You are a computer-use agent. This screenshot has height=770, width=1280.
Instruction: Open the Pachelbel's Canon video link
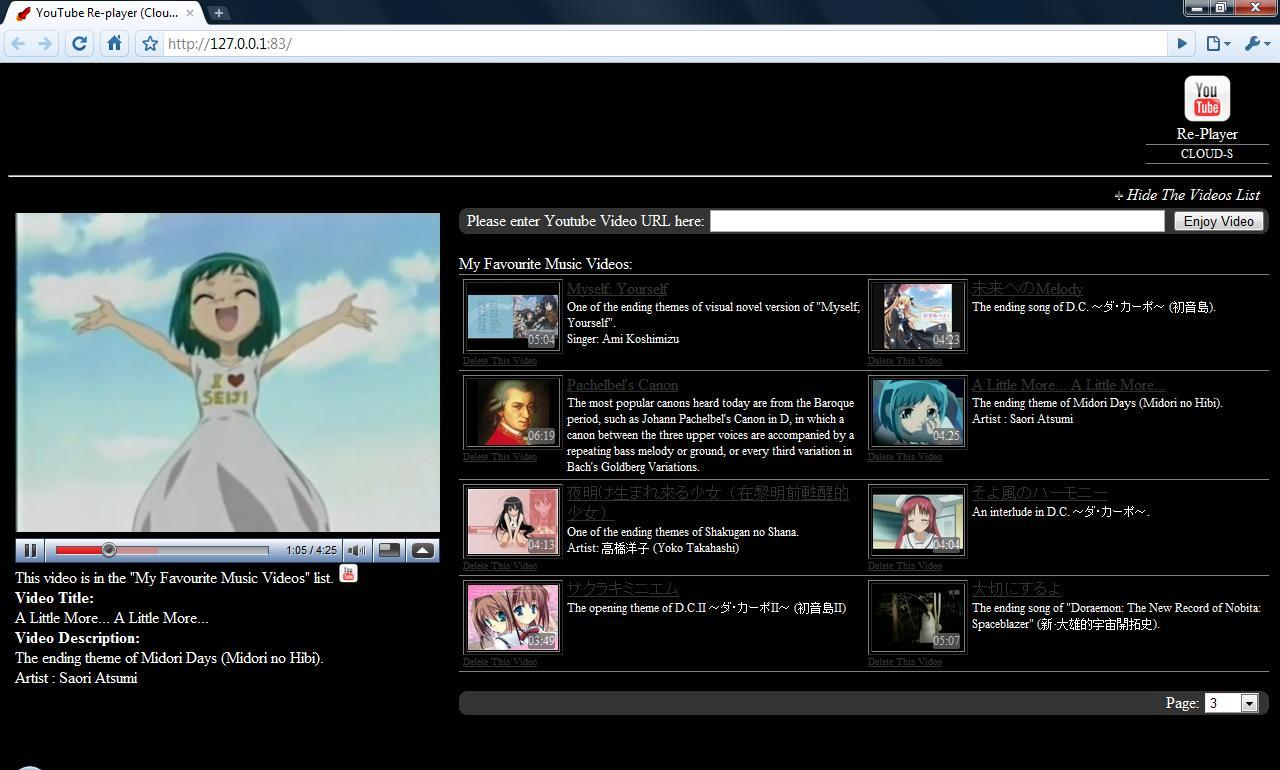[x=622, y=385]
